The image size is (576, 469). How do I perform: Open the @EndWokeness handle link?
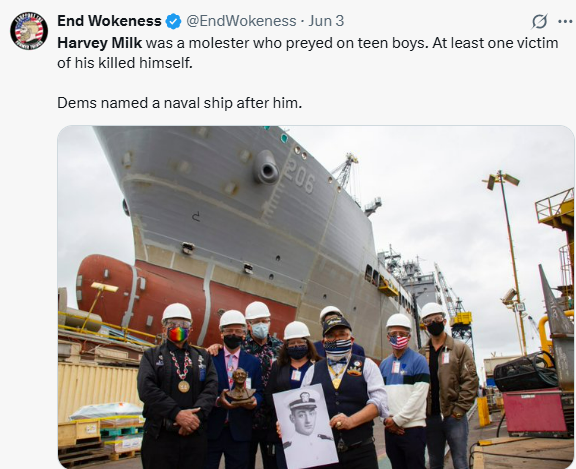[241, 21]
